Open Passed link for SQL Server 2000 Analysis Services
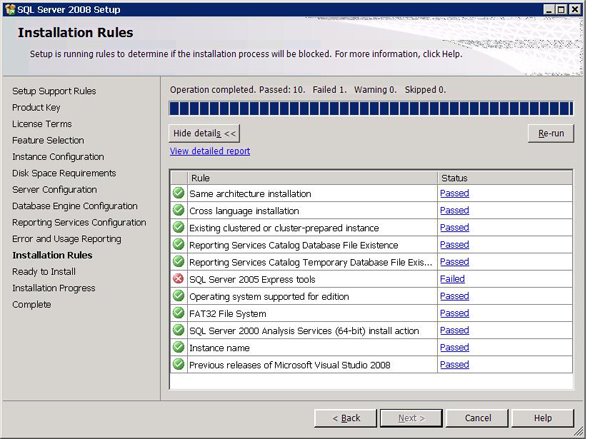Image resolution: width=600 pixels, height=439 pixels. click(x=454, y=330)
